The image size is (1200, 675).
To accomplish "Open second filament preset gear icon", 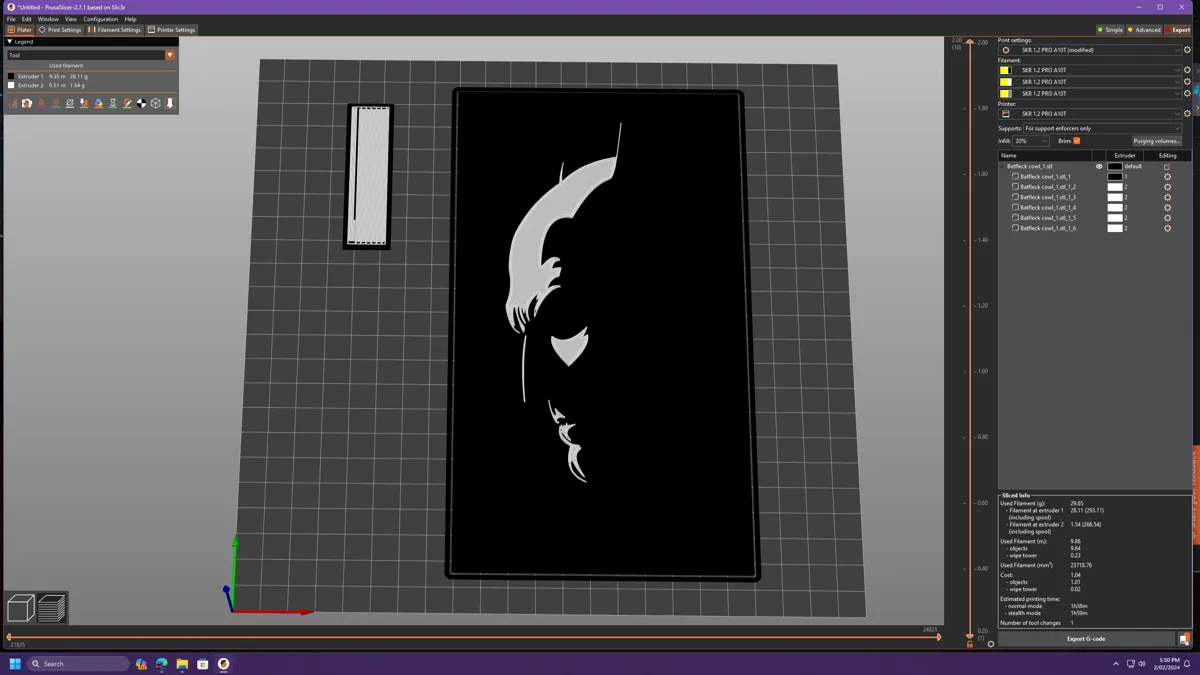I will pos(1187,82).
